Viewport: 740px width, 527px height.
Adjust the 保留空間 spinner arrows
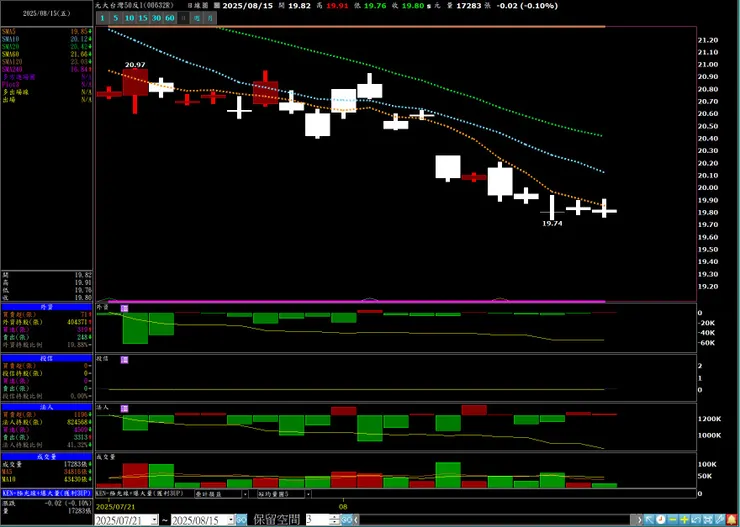[334, 520]
